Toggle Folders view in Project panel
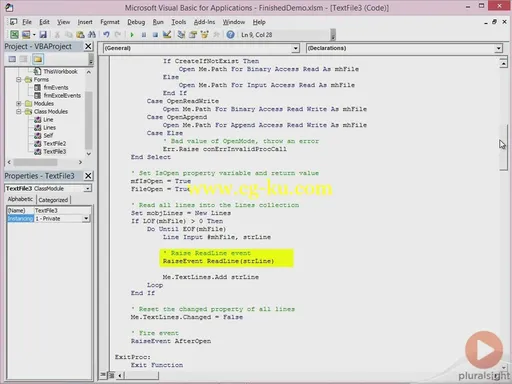The height and width of the screenshot is (384, 512). [x=38, y=59]
